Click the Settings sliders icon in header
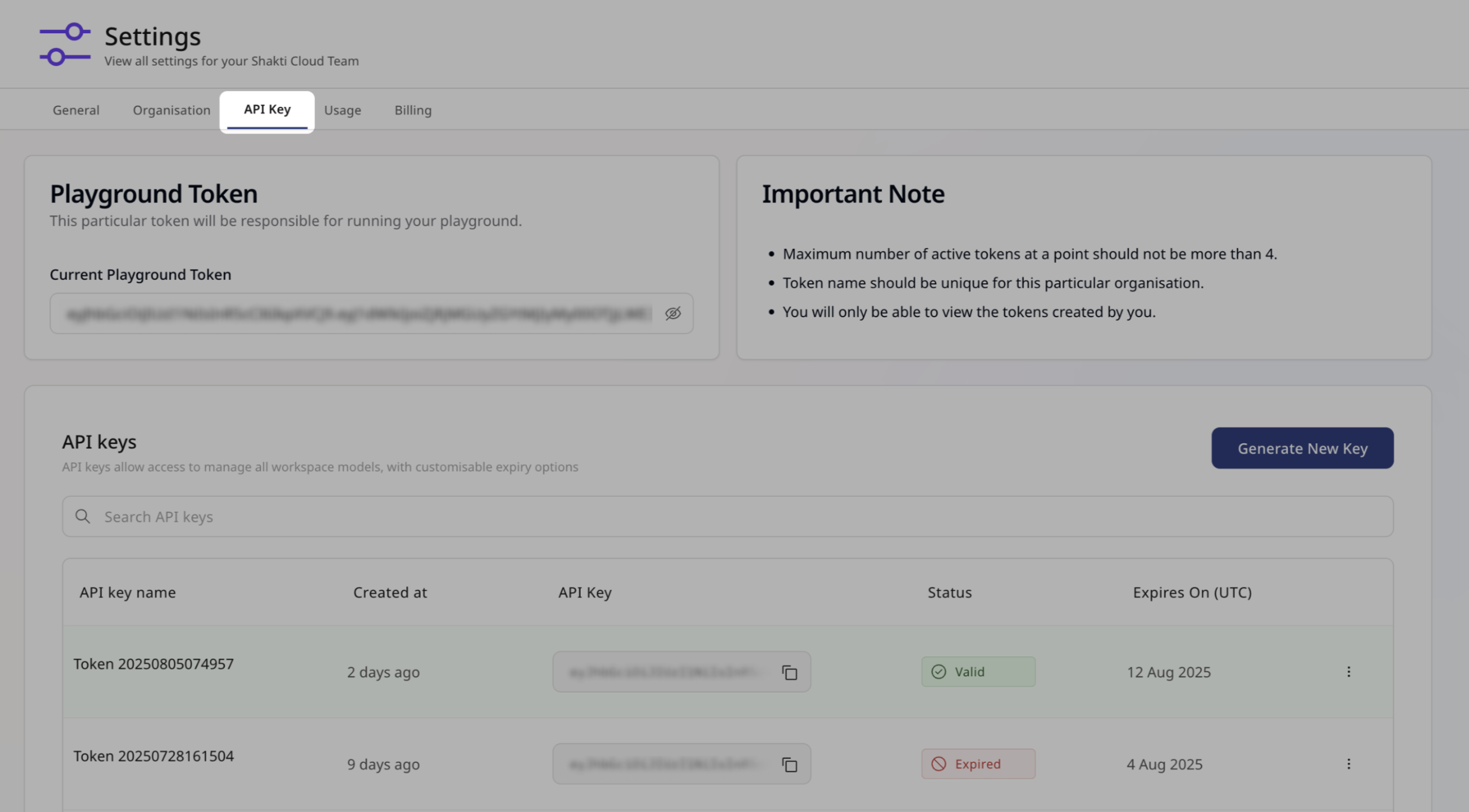The width and height of the screenshot is (1469, 812). click(x=64, y=44)
